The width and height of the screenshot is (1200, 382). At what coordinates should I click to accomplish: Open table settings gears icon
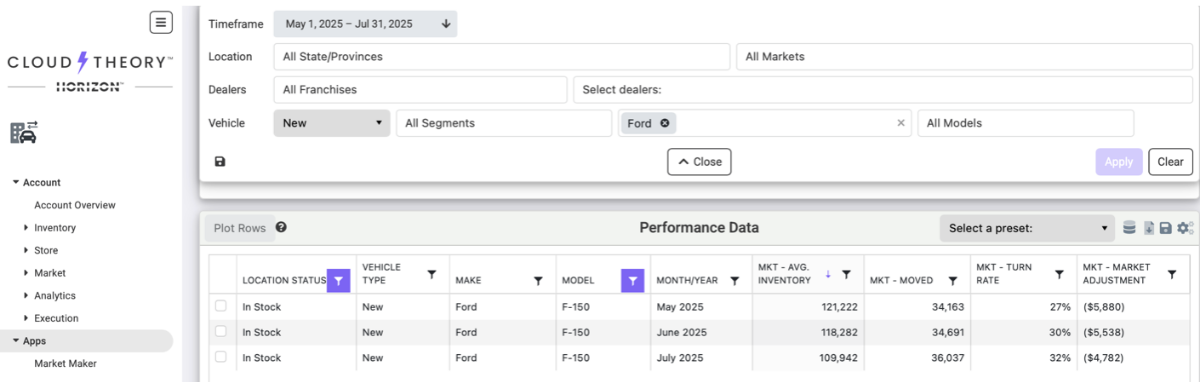click(1185, 228)
